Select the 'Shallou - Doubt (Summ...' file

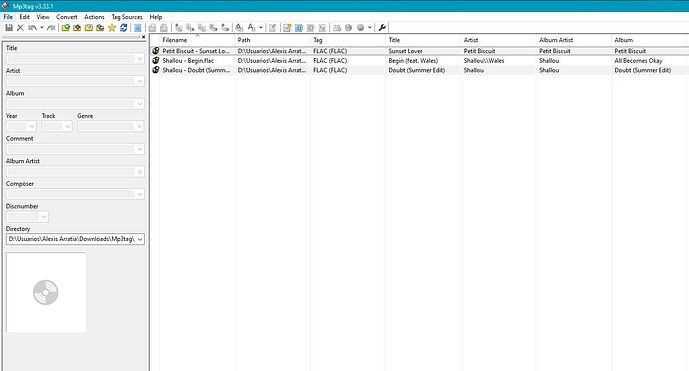click(196, 70)
